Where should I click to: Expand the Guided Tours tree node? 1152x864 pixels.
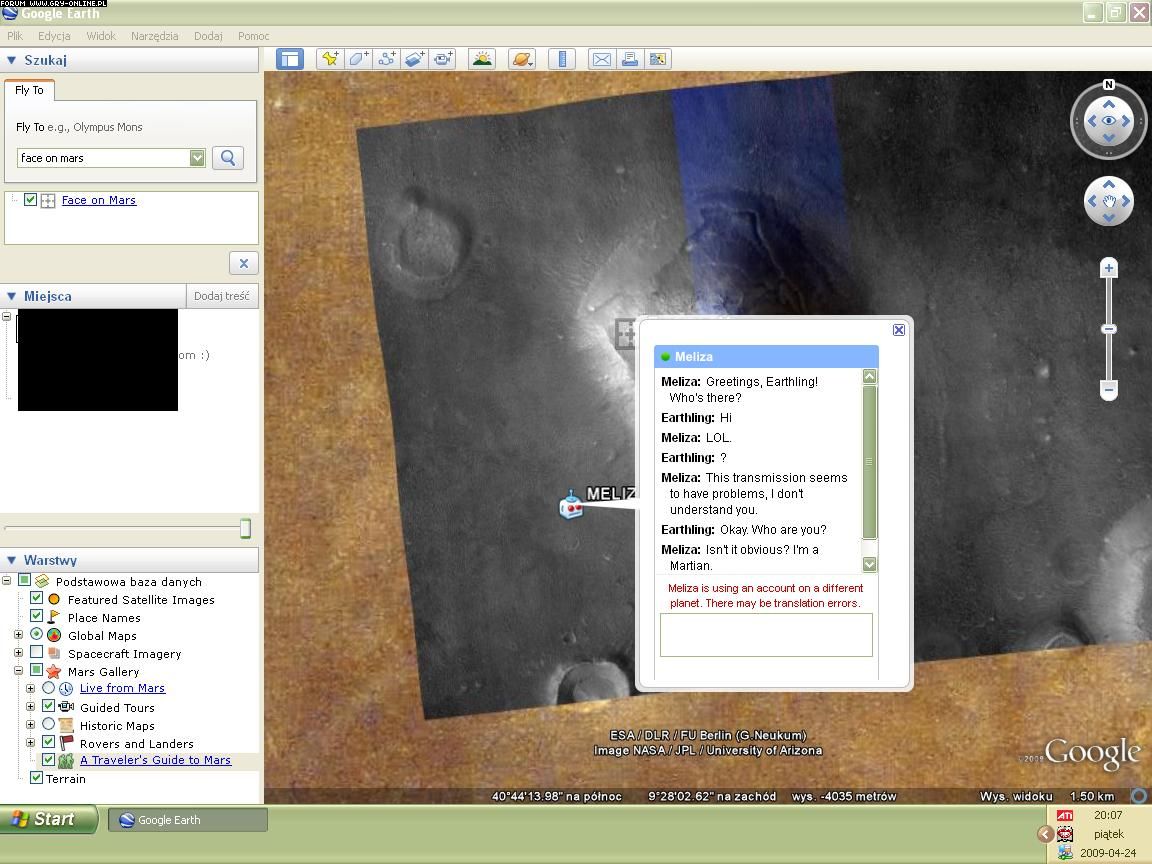[x=30, y=707]
